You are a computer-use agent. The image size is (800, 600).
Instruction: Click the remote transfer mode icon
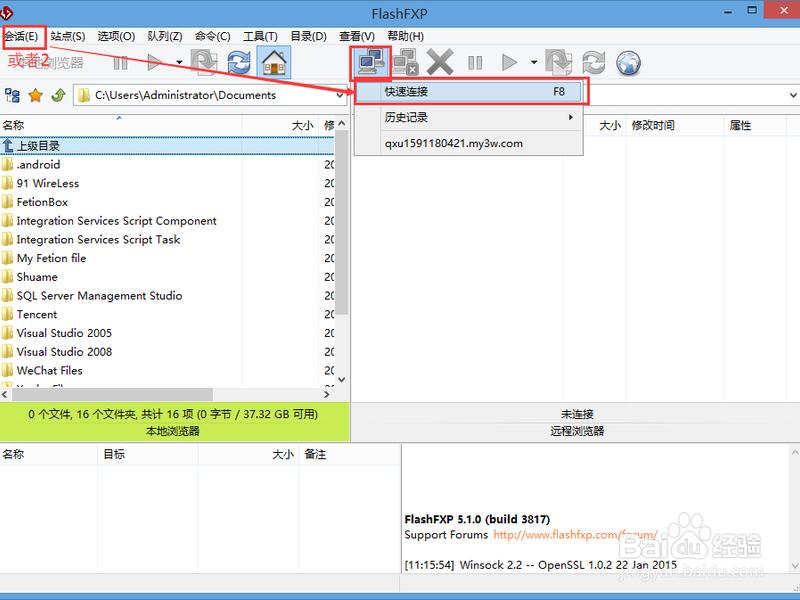tap(559, 63)
